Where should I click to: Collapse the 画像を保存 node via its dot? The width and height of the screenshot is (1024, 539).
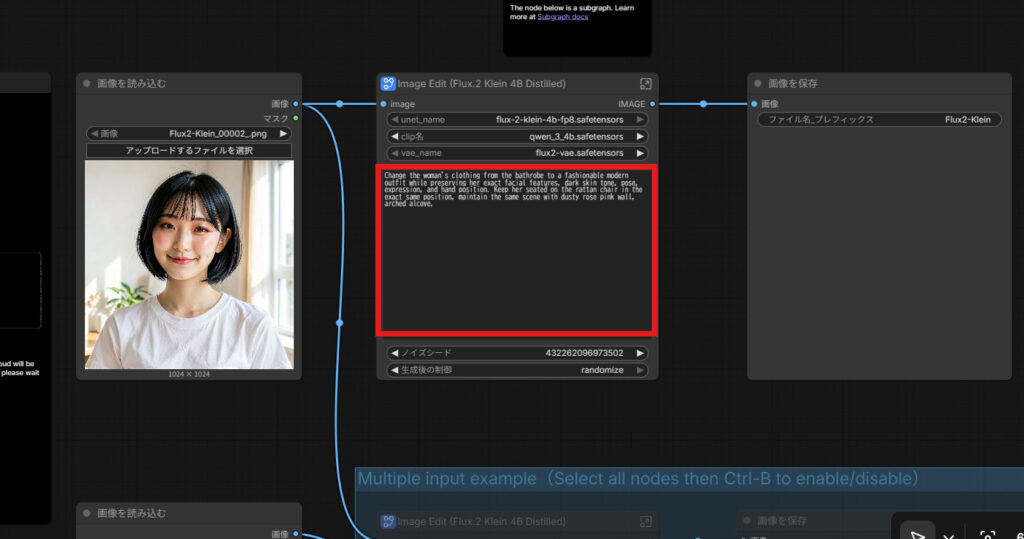[x=758, y=84]
